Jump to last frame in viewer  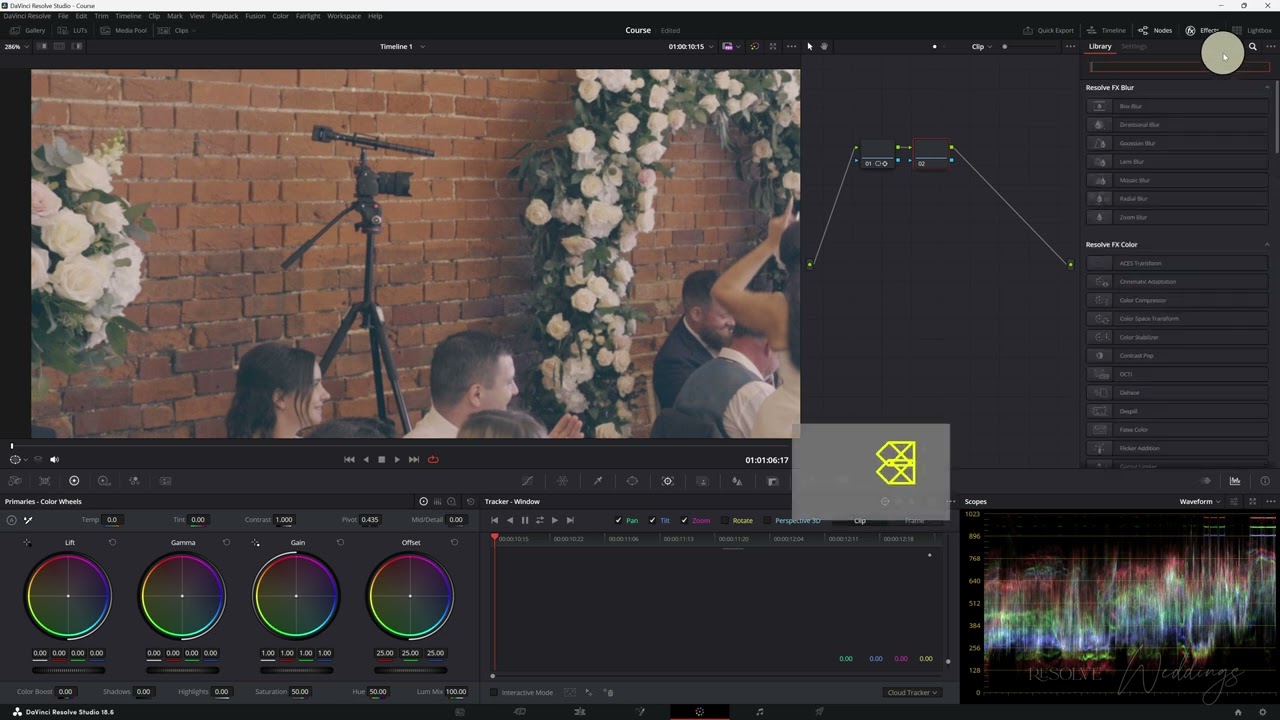413,460
